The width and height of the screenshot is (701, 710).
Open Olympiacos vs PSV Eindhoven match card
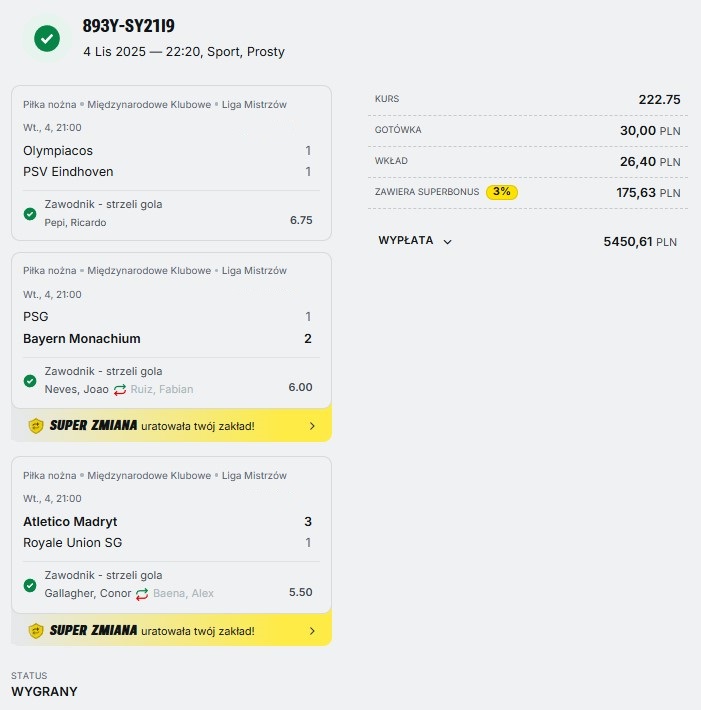170,161
